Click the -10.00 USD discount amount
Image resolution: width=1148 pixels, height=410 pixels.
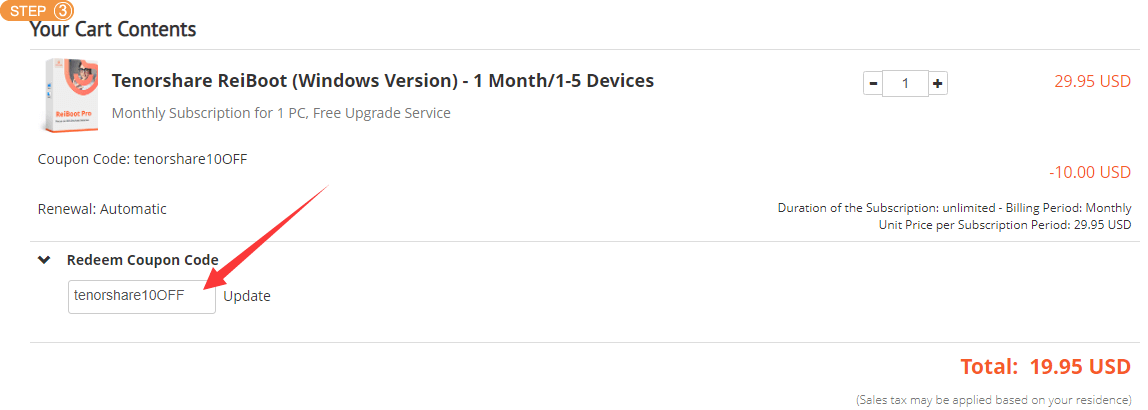tap(1089, 173)
